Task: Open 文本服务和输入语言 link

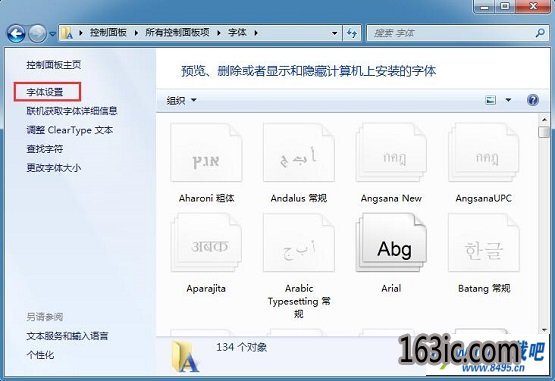Action: 67,336
